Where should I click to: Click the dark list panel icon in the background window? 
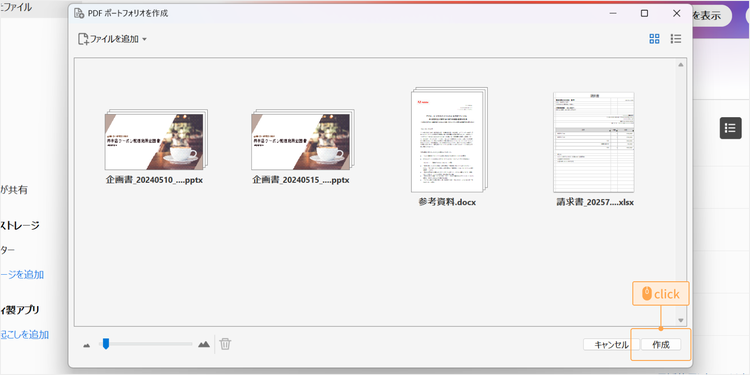point(730,128)
